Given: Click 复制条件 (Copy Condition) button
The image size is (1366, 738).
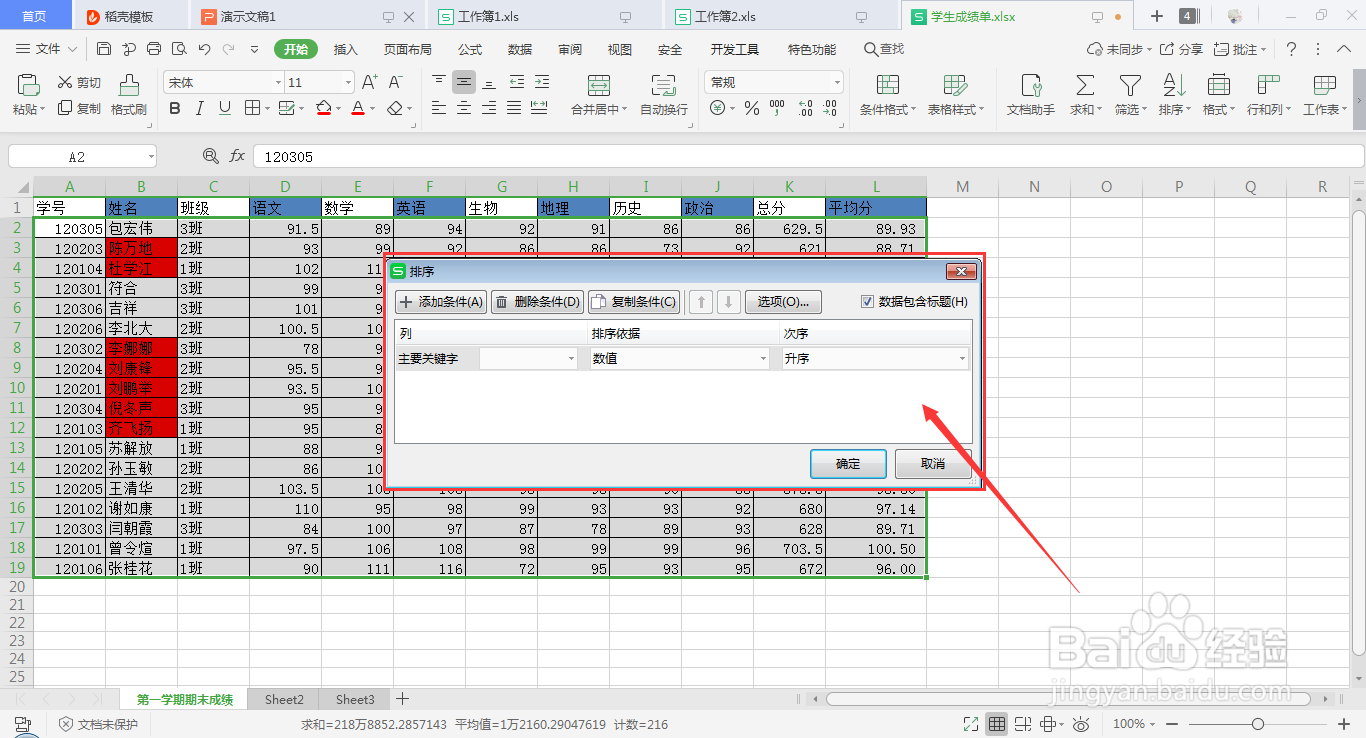Looking at the screenshot, I should click(x=634, y=301).
